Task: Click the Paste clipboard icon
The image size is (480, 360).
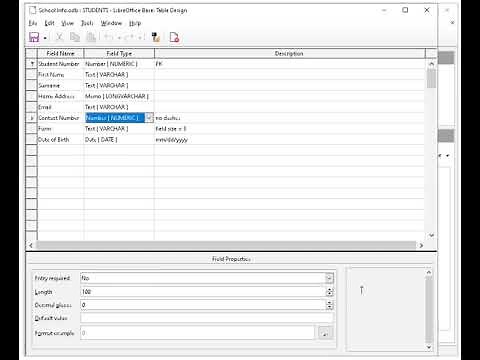Action: [91, 37]
